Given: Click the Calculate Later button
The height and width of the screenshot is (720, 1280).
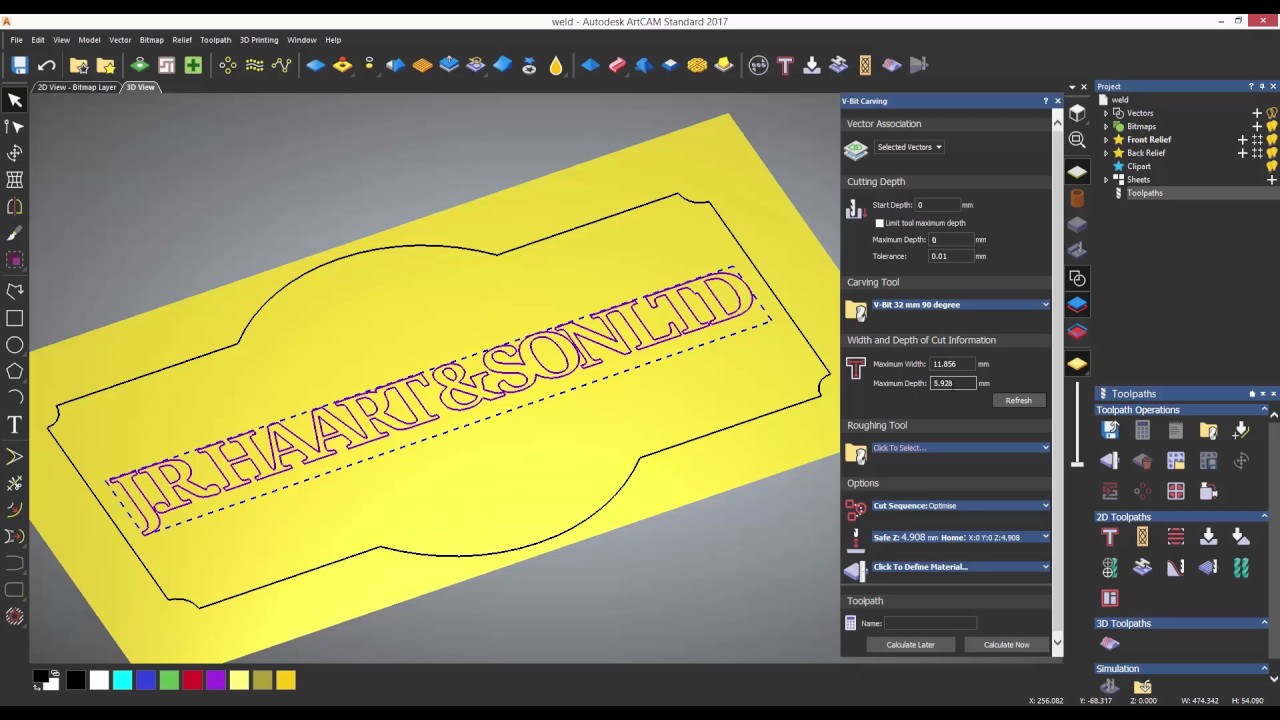Looking at the screenshot, I should point(910,645).
